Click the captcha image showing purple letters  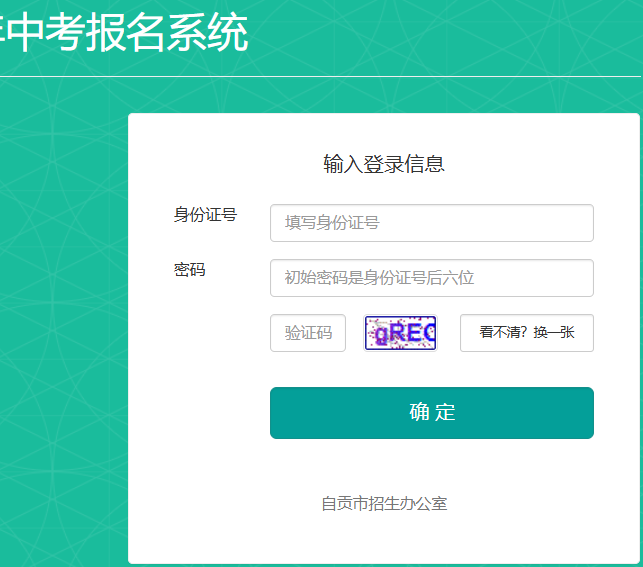[401, 333]
